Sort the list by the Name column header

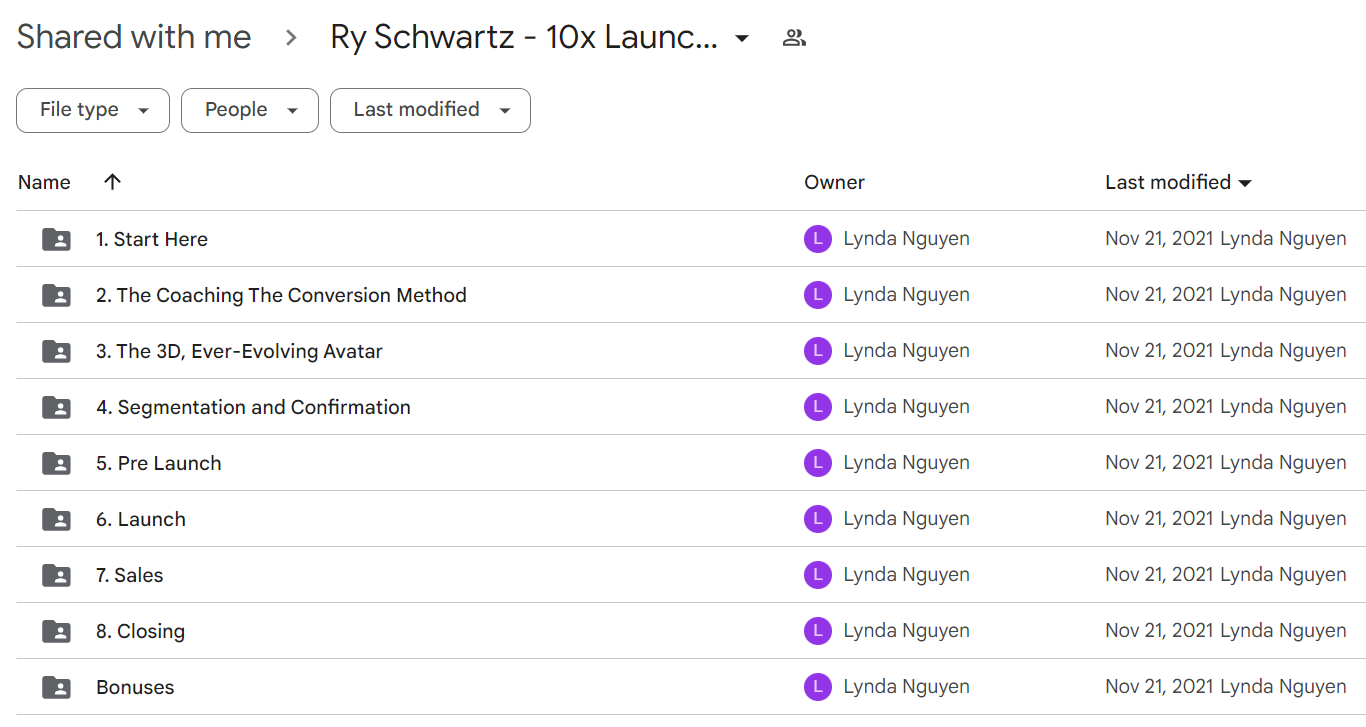44,182
